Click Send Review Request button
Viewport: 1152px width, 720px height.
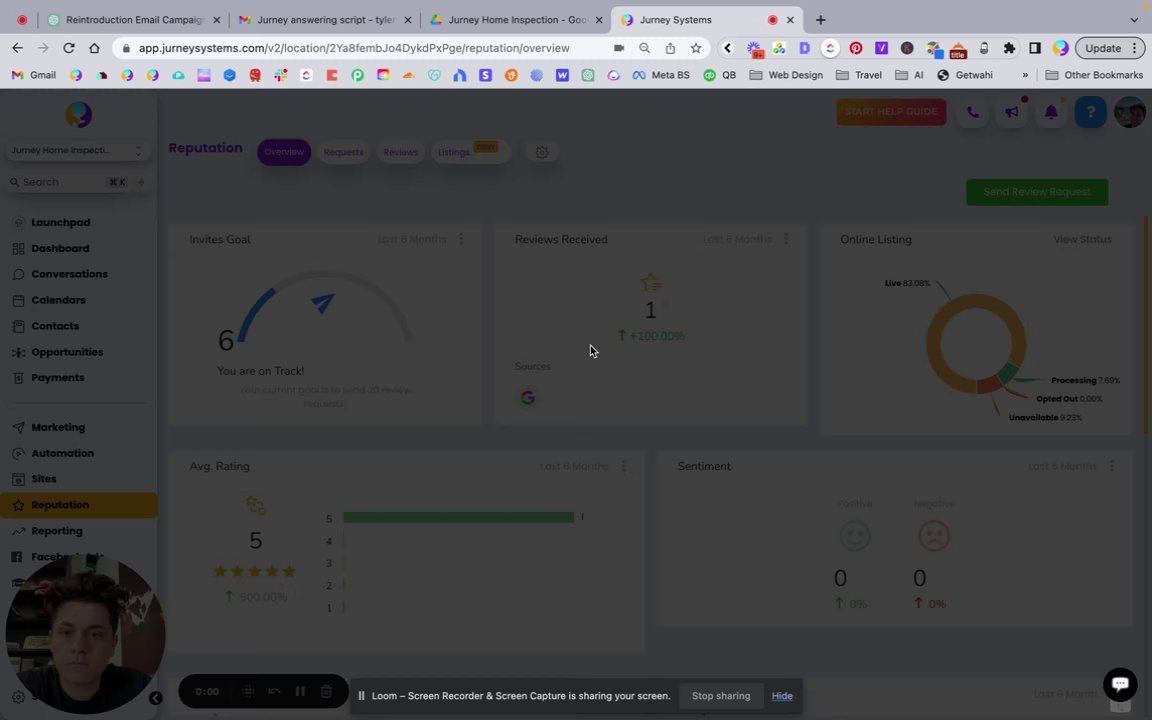click(1037, 192)
